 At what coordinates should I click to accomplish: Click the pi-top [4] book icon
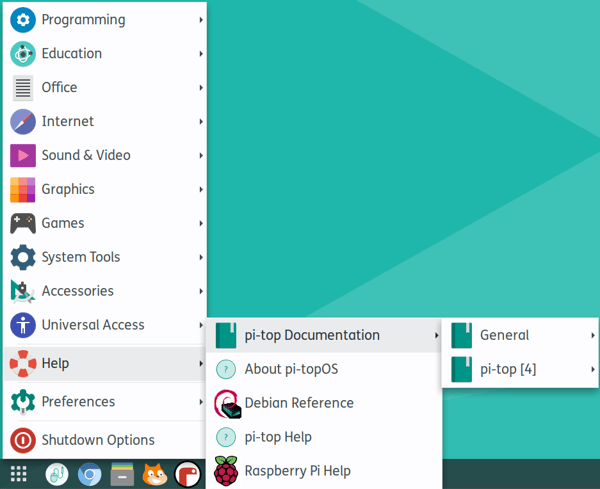coord(461,369)
